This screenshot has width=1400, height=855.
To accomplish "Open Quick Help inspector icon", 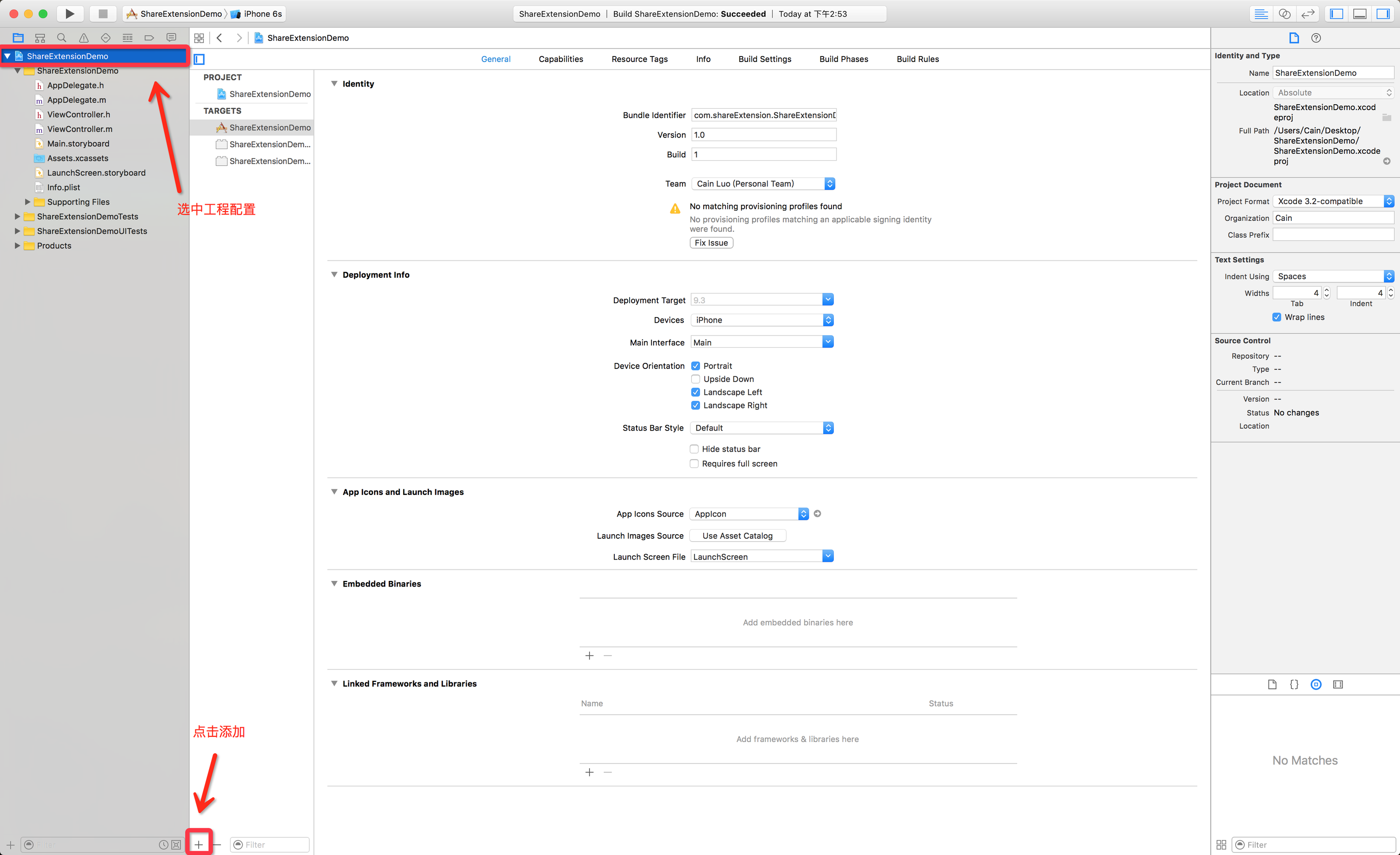I will [1316, 38].
